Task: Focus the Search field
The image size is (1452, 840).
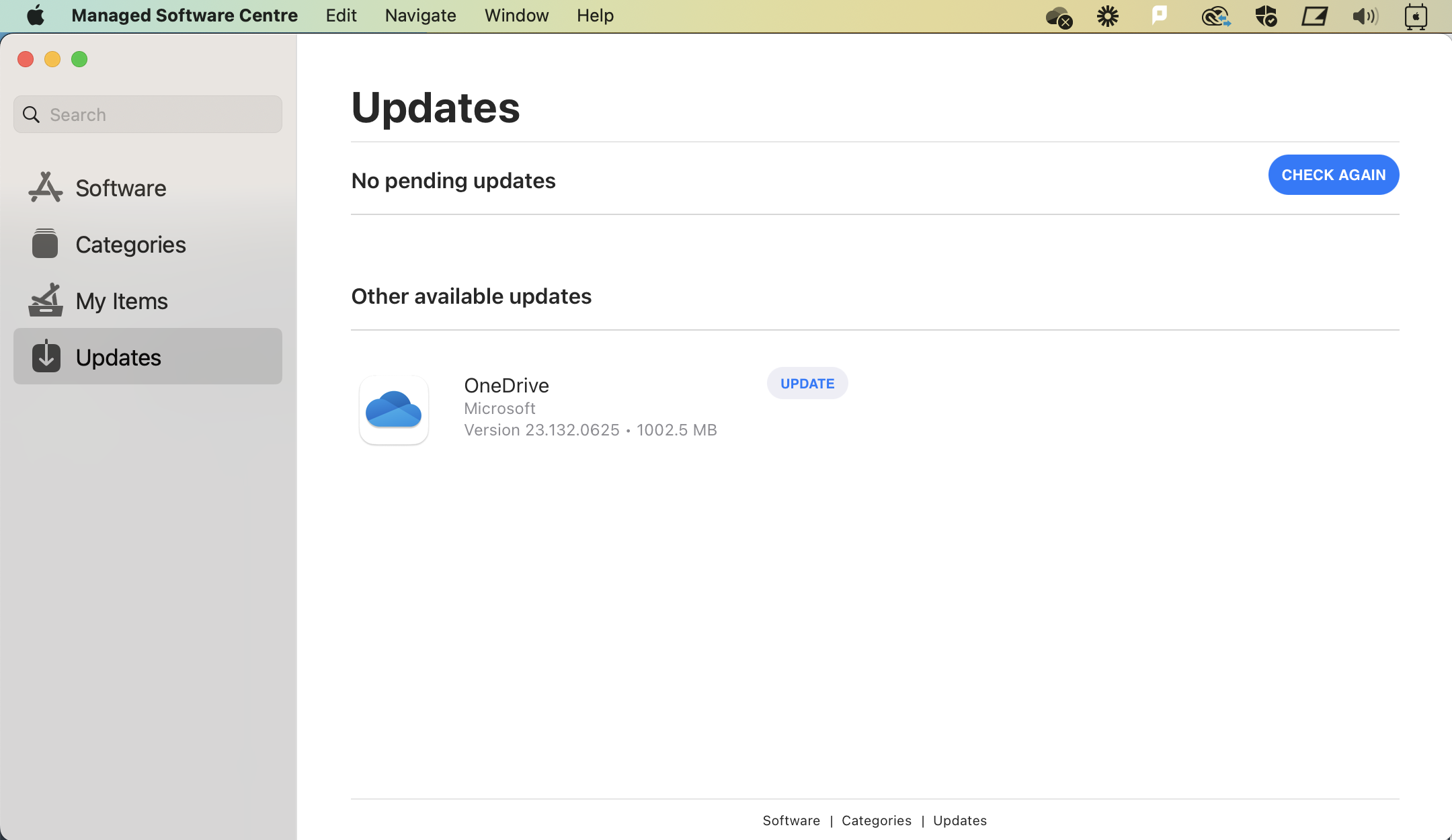Action: pos(148,114)
